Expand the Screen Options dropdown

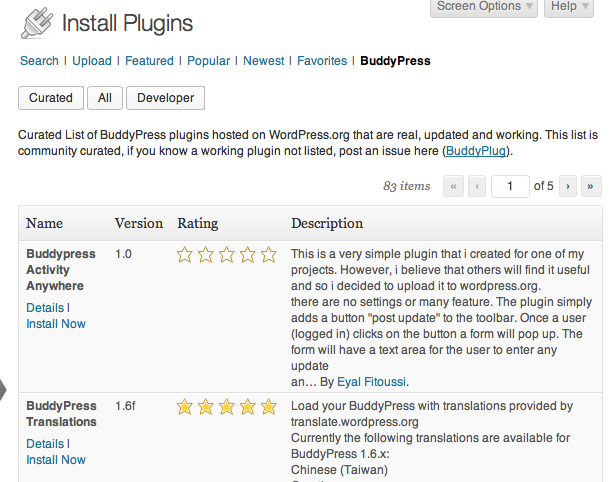pyautogui.click(x=484, y=7)
